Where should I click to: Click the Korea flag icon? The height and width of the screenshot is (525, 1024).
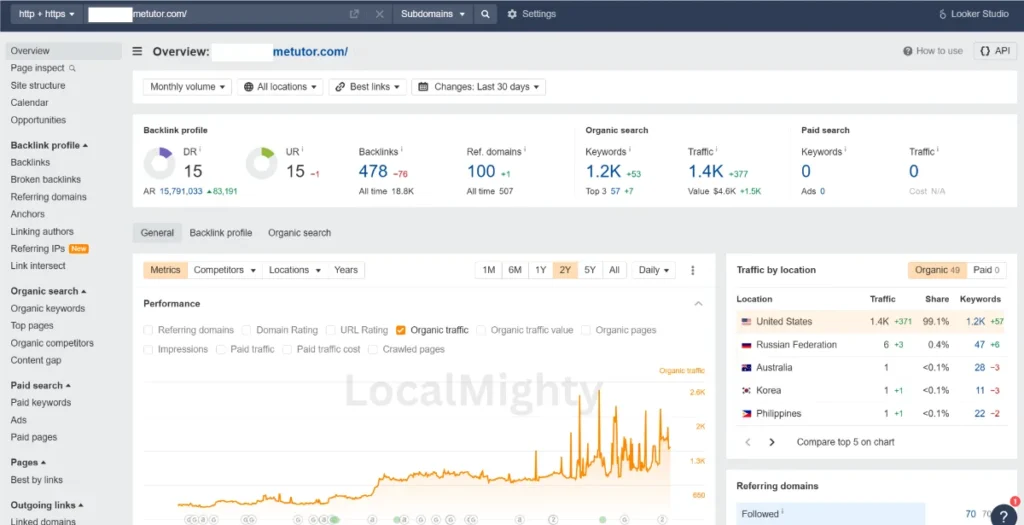(746, 390)
